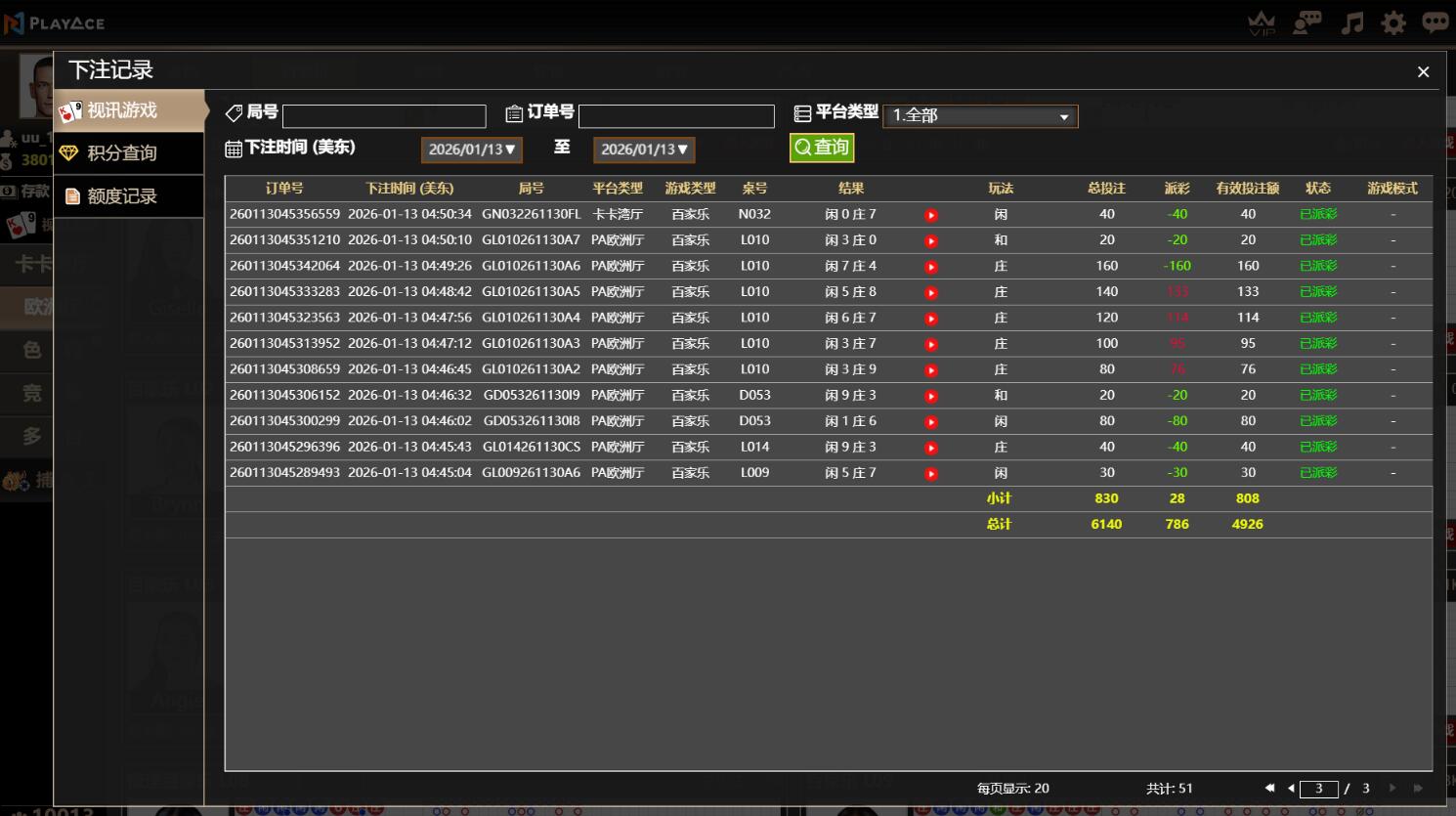Expand the 平台类型 dropdown showing 1.全部

[980, 116]
